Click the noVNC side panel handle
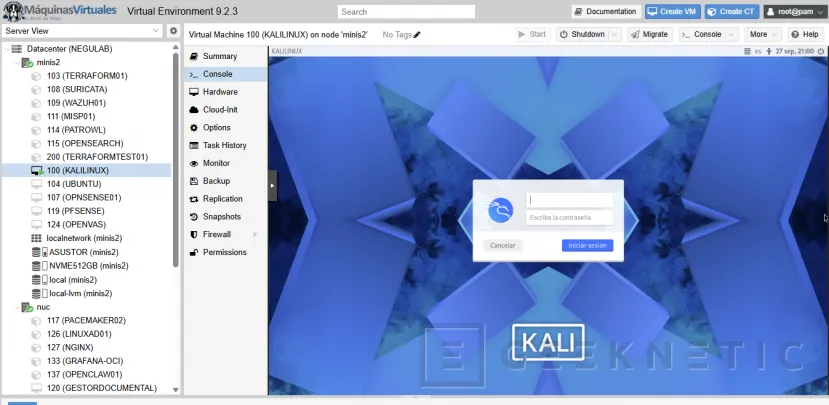The width and height of the screenshot is (829, 405). click(x=272, y=186)
